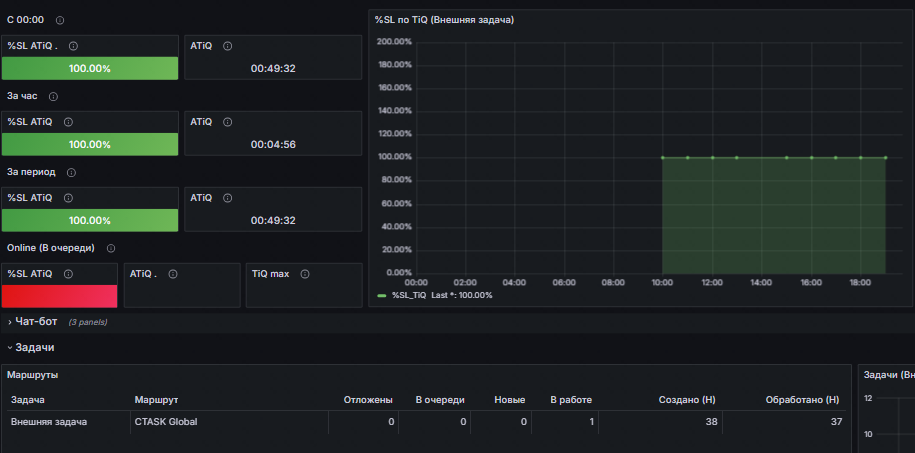Collapse the "Задачи" row section

32,347
